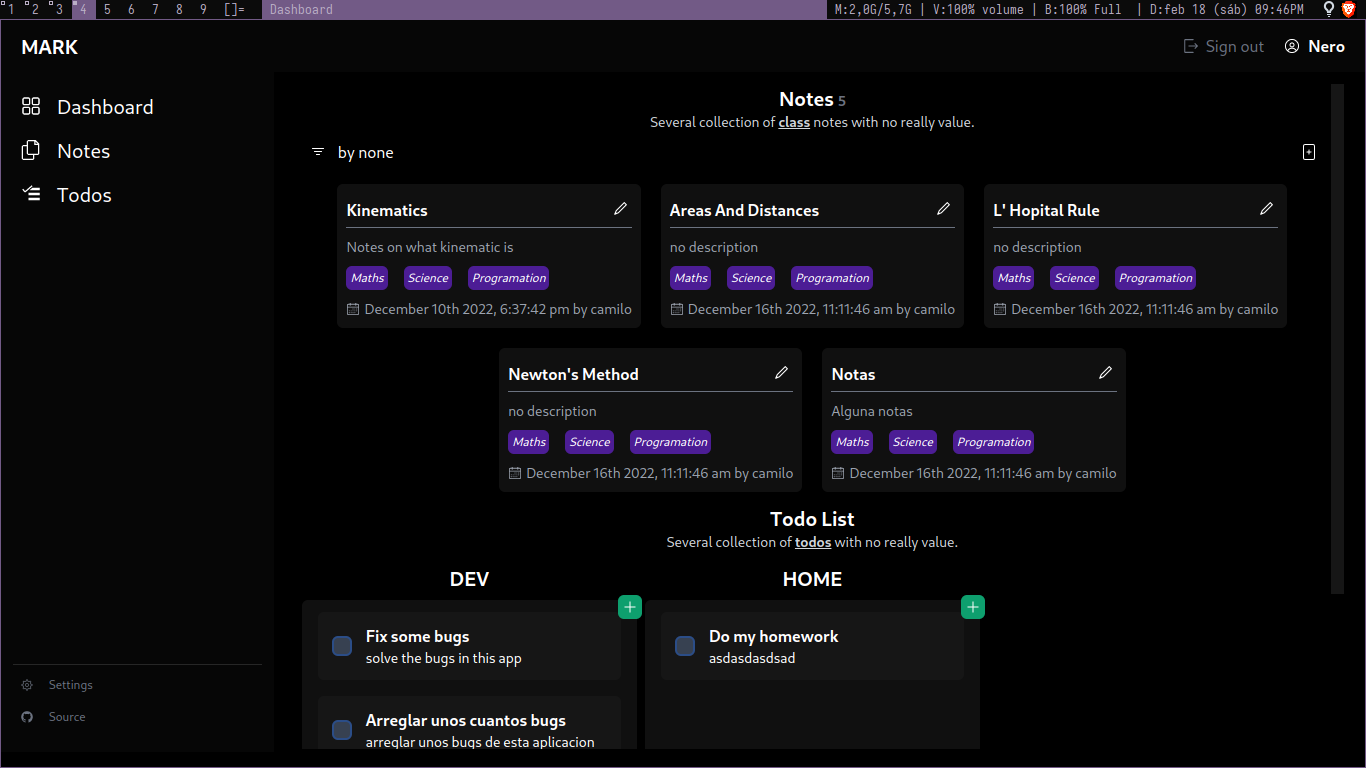Click the MARK logo
The height and width of the screenshot is (768, 1366).
click(x=50, y=47)
